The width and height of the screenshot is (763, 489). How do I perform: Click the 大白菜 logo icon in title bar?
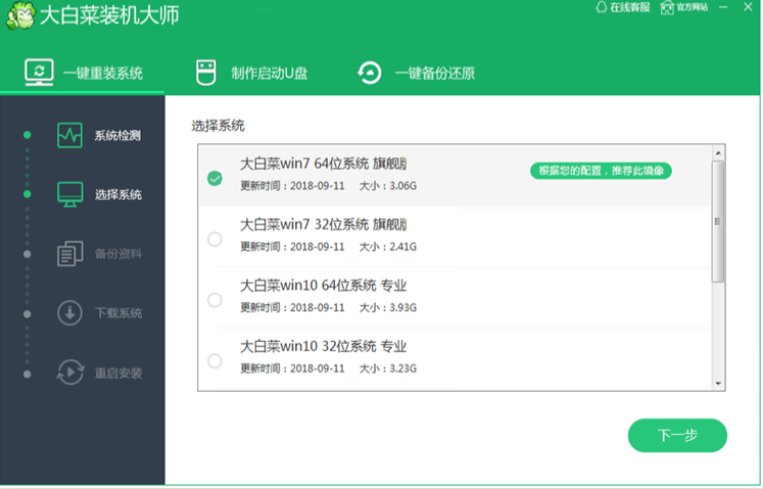coord(19,18)
